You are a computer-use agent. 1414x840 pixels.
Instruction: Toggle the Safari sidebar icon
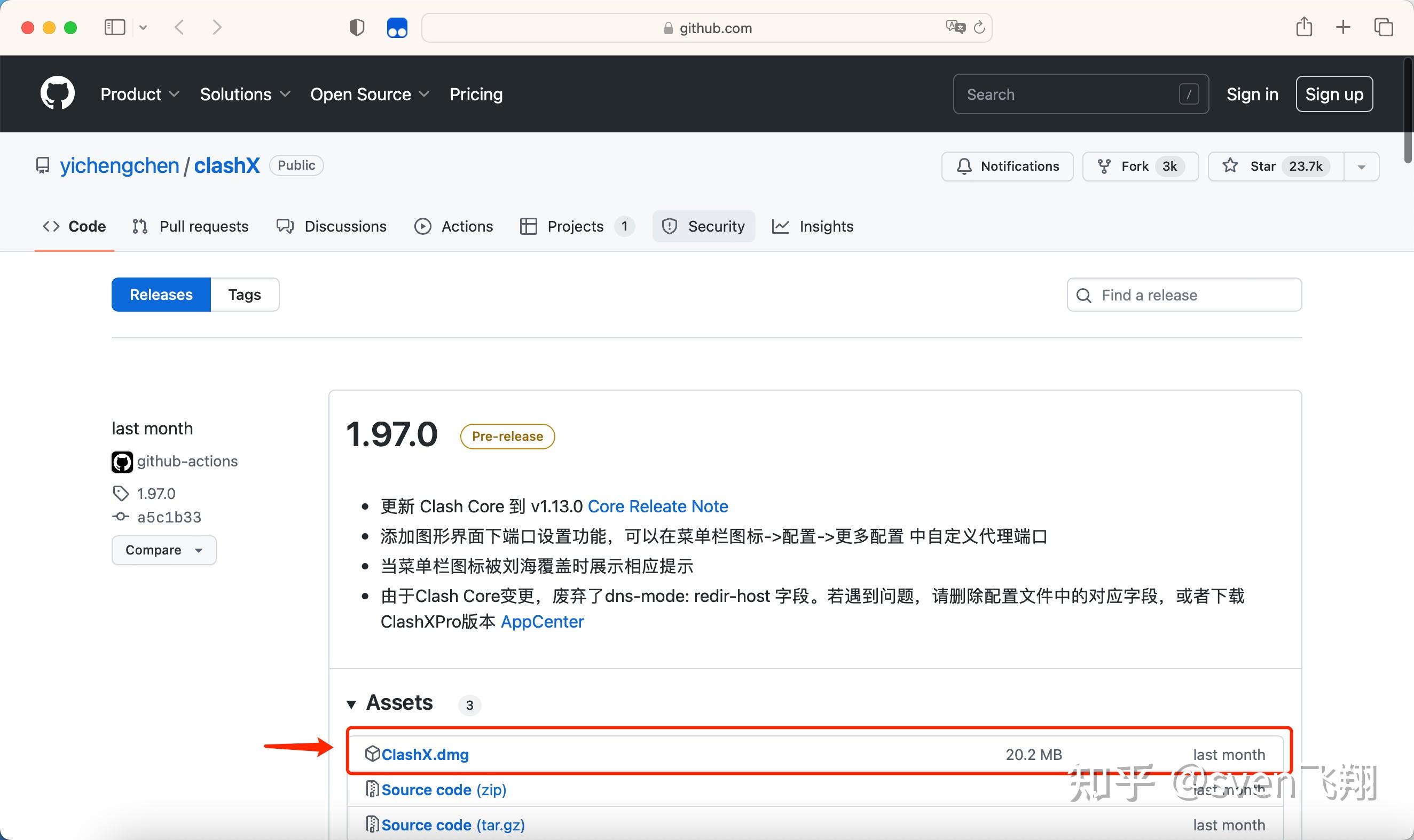coord(114,27)
